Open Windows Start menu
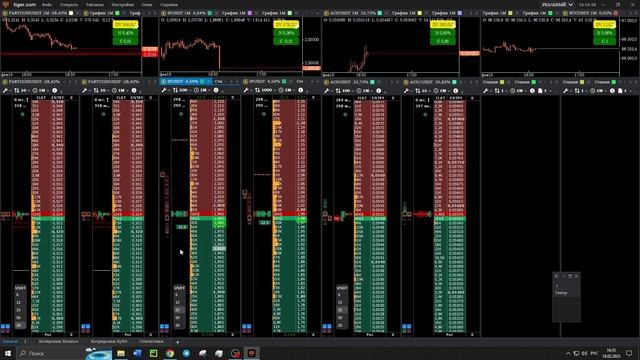The height and width of the screenshot is (360, 640). (8, 353)
